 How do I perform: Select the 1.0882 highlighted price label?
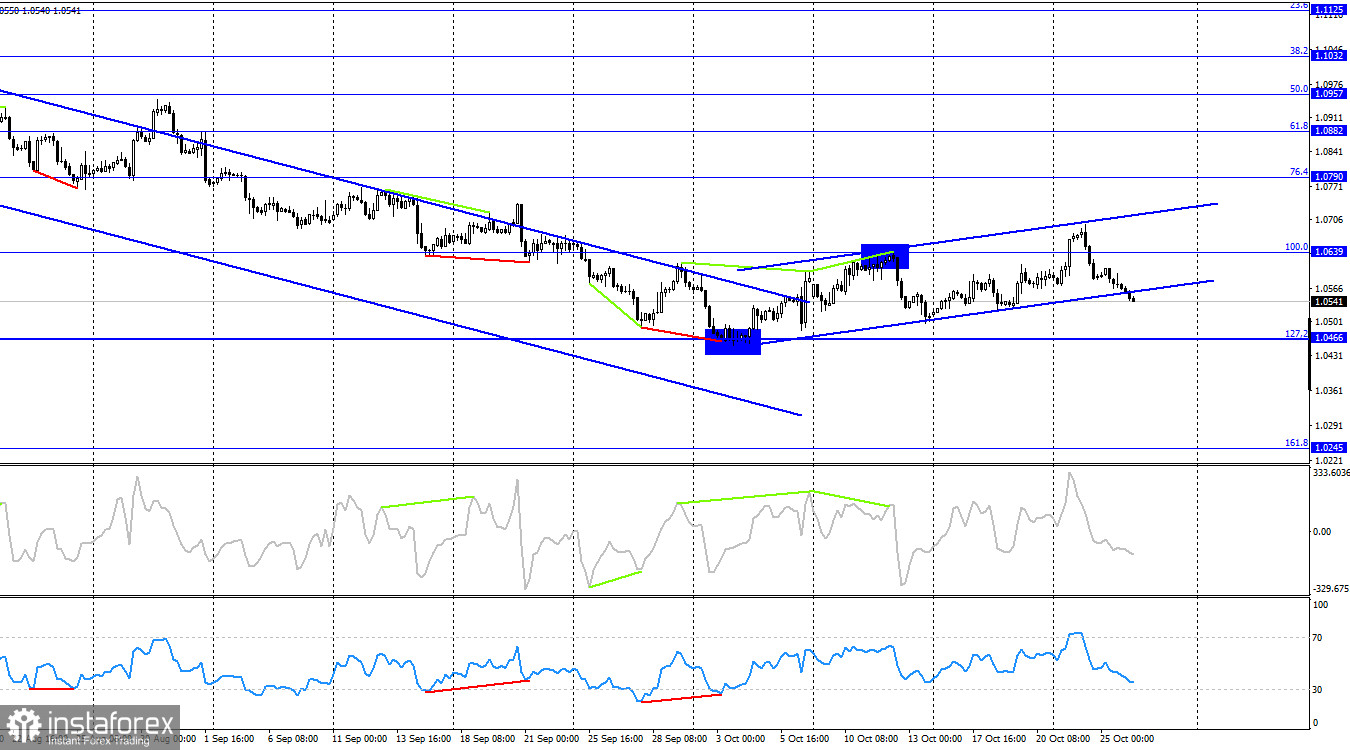coord(1328,131)
